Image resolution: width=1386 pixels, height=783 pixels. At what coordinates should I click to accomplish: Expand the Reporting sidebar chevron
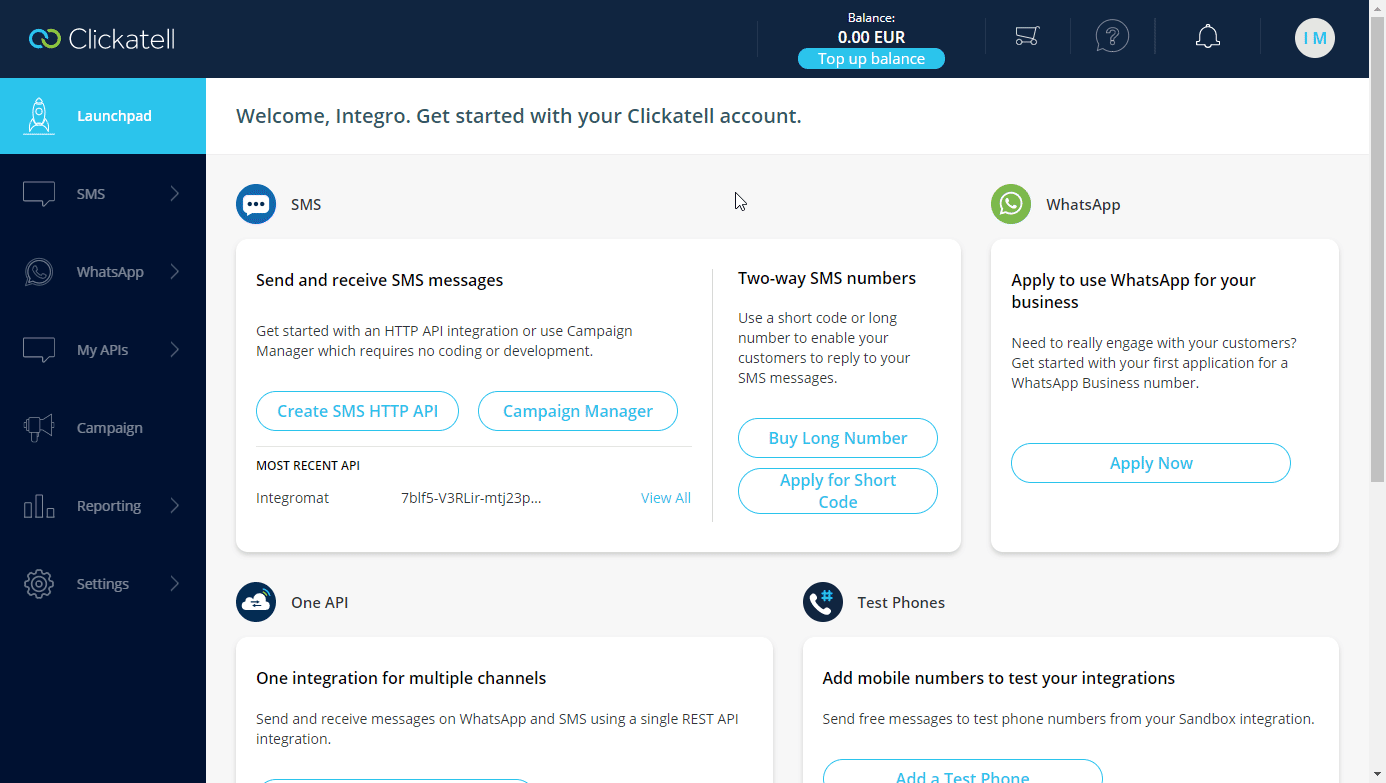(175, 506)
